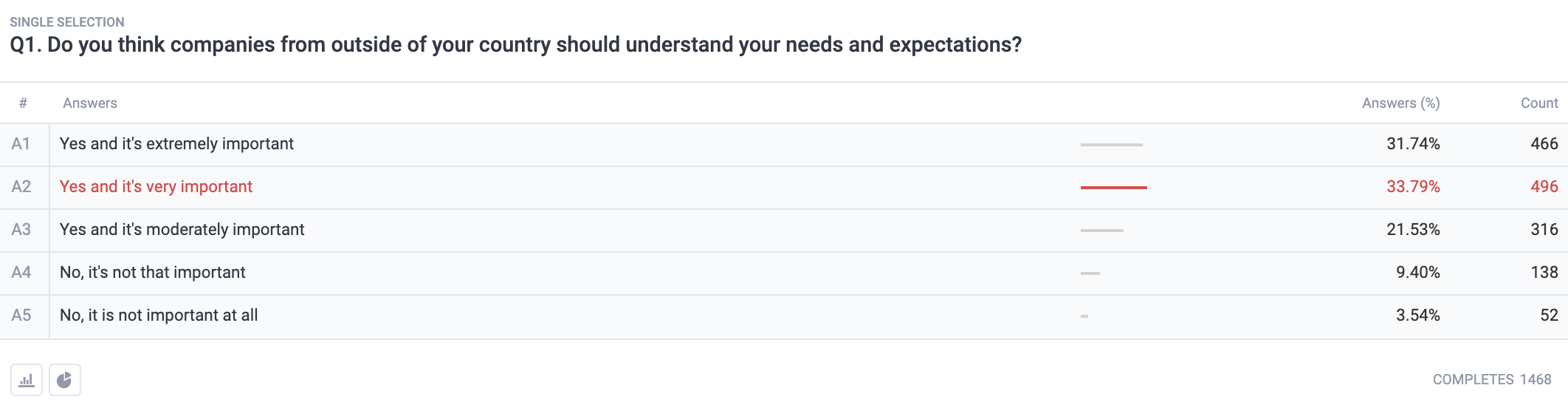Click the COMPLETES 1468 label
The height and width of the screenshot is (405, 1568).
1492,380
